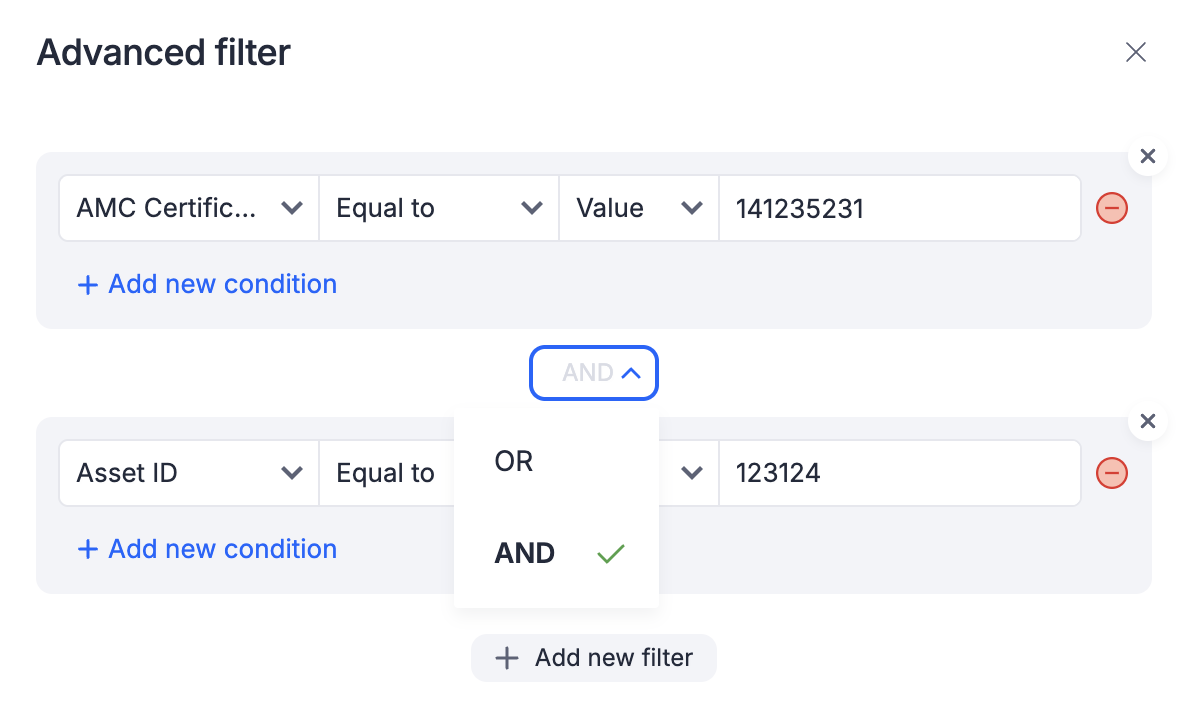Click the plus icon in second Add new condition
Screen dimensions: 1186x718
coord(88,549)
